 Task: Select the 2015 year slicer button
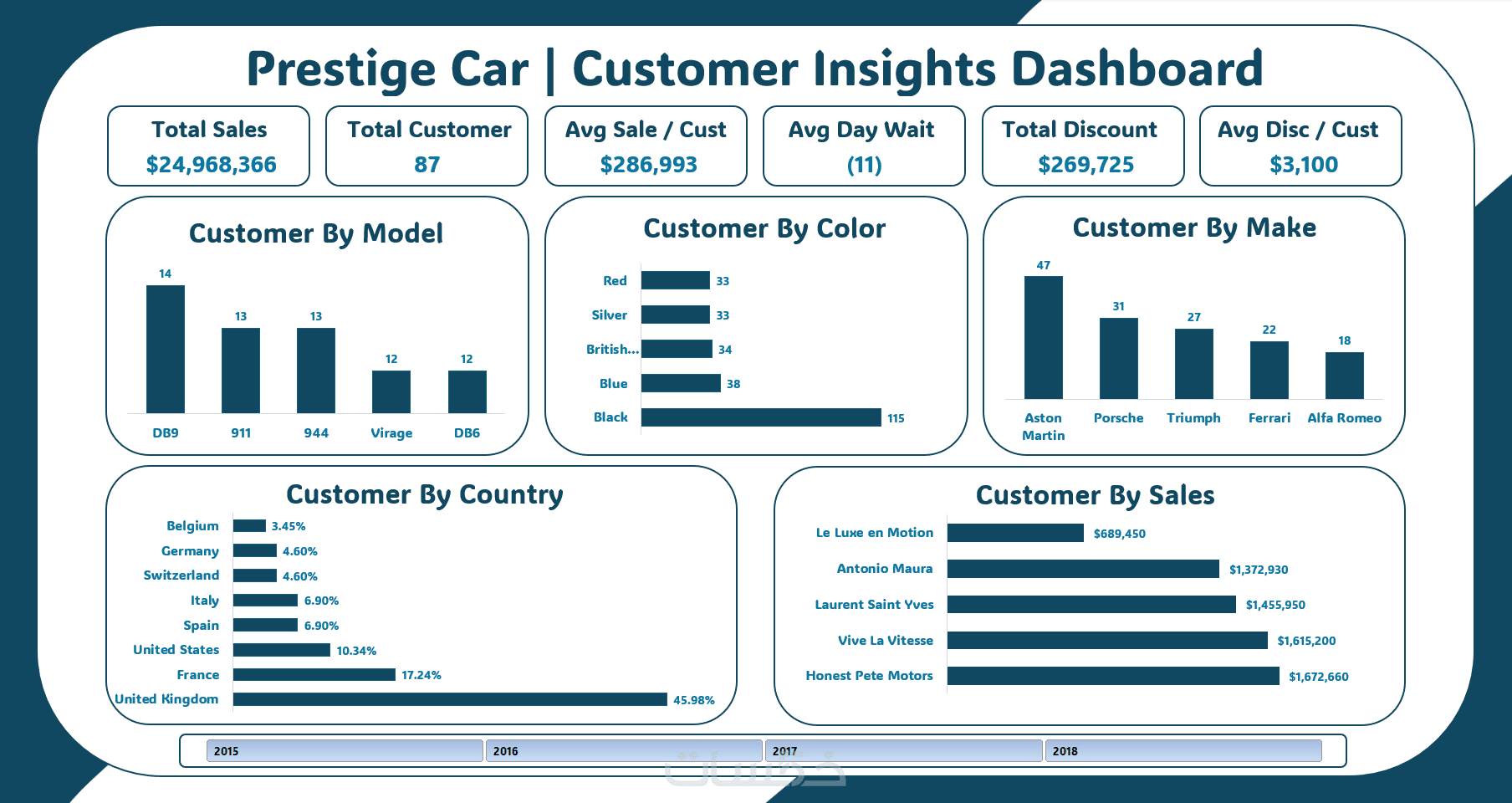(345, 751)
